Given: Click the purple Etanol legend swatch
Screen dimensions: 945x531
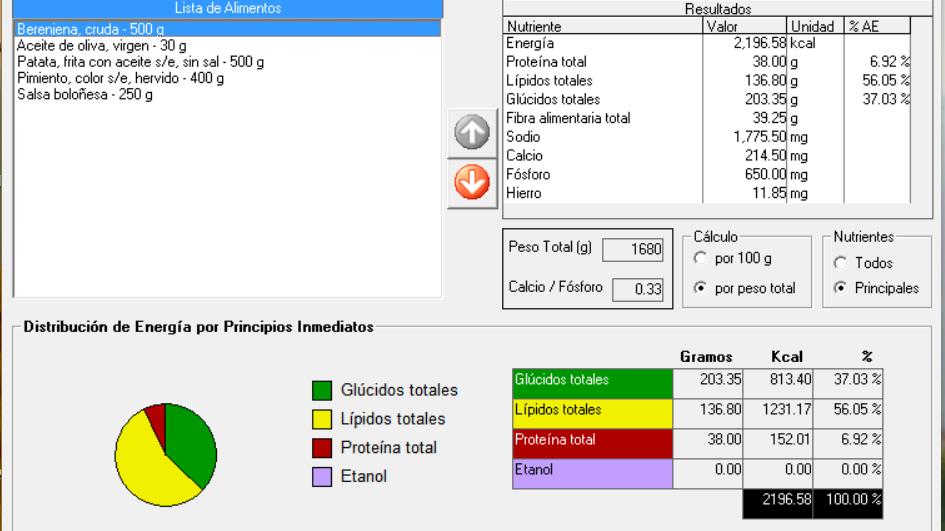Looking at the screenshot, I should (321, 476).
